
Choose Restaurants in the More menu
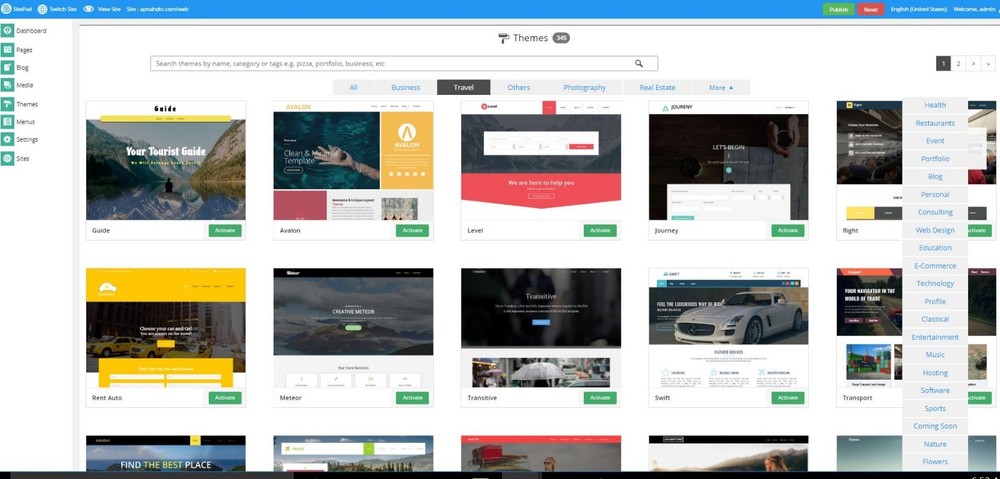click(x=935, y=123)
